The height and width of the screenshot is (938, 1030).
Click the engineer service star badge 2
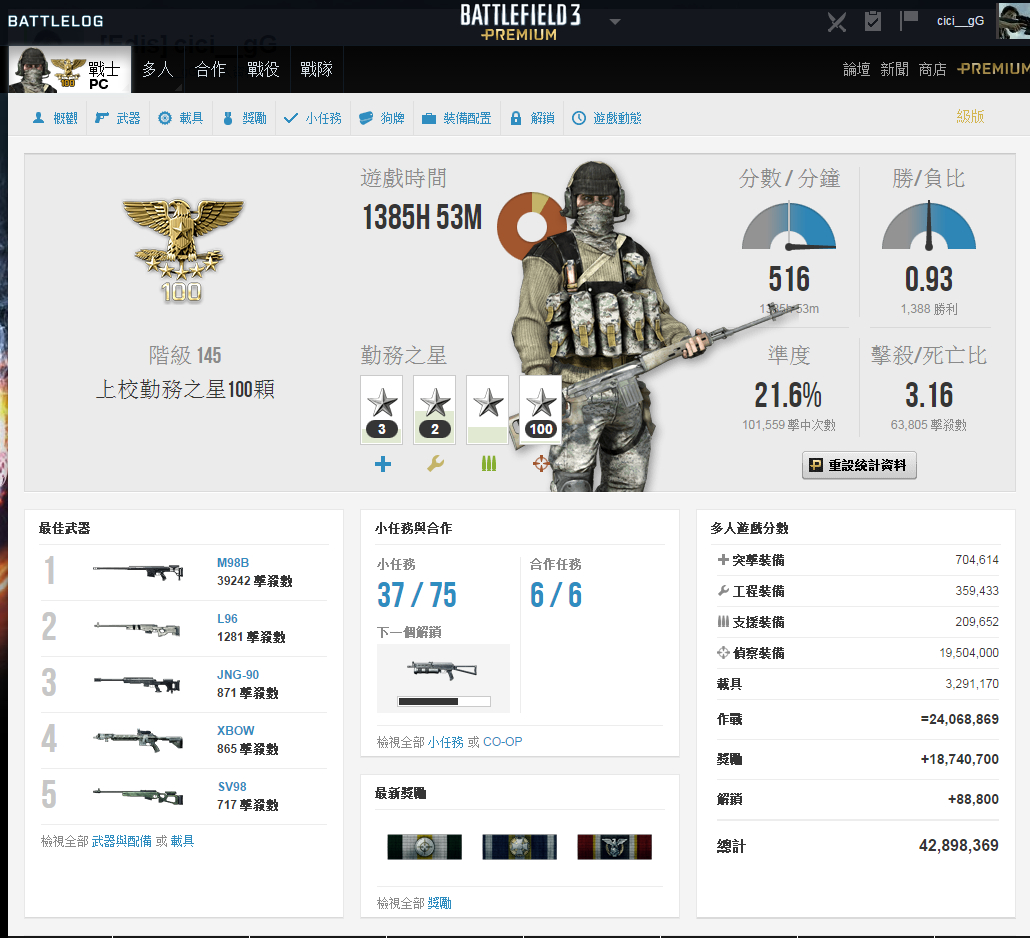click(434, 410)
